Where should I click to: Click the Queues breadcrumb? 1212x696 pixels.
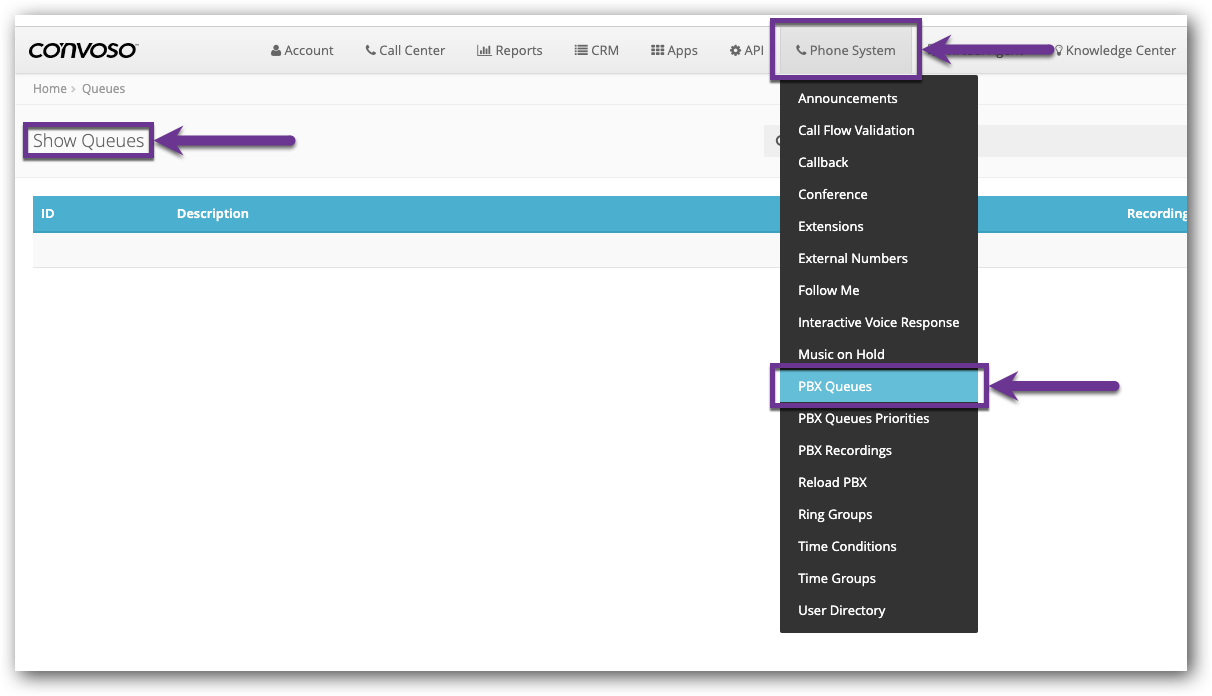click(103, 88)
